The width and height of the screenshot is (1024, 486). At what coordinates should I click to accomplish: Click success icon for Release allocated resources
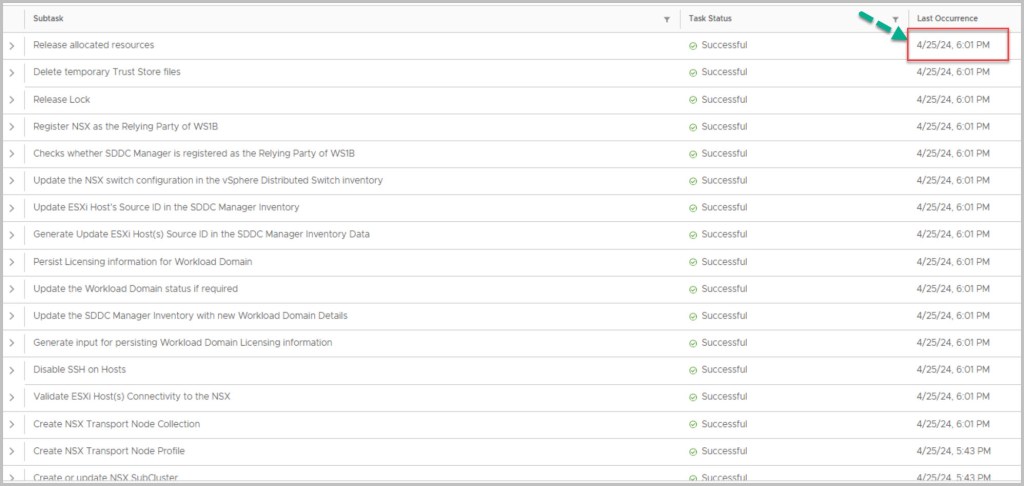coord(693,45)
